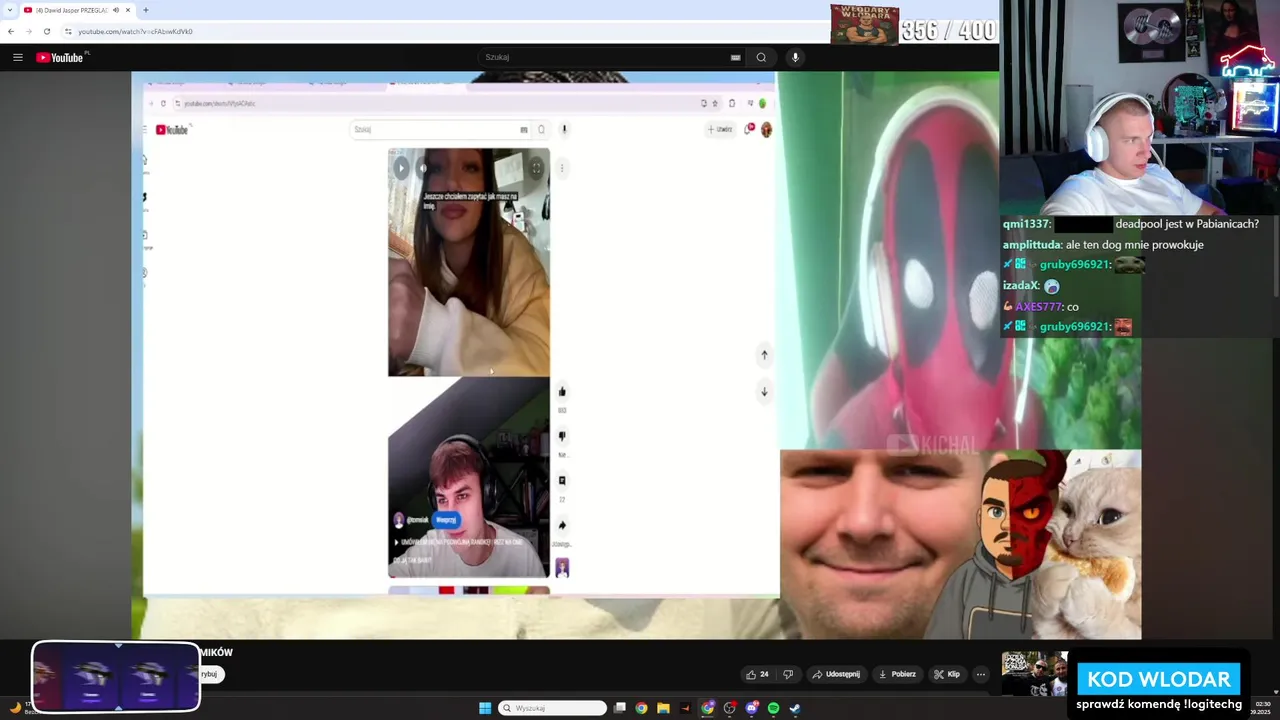Click the 356 / 400 counter text

948,31
